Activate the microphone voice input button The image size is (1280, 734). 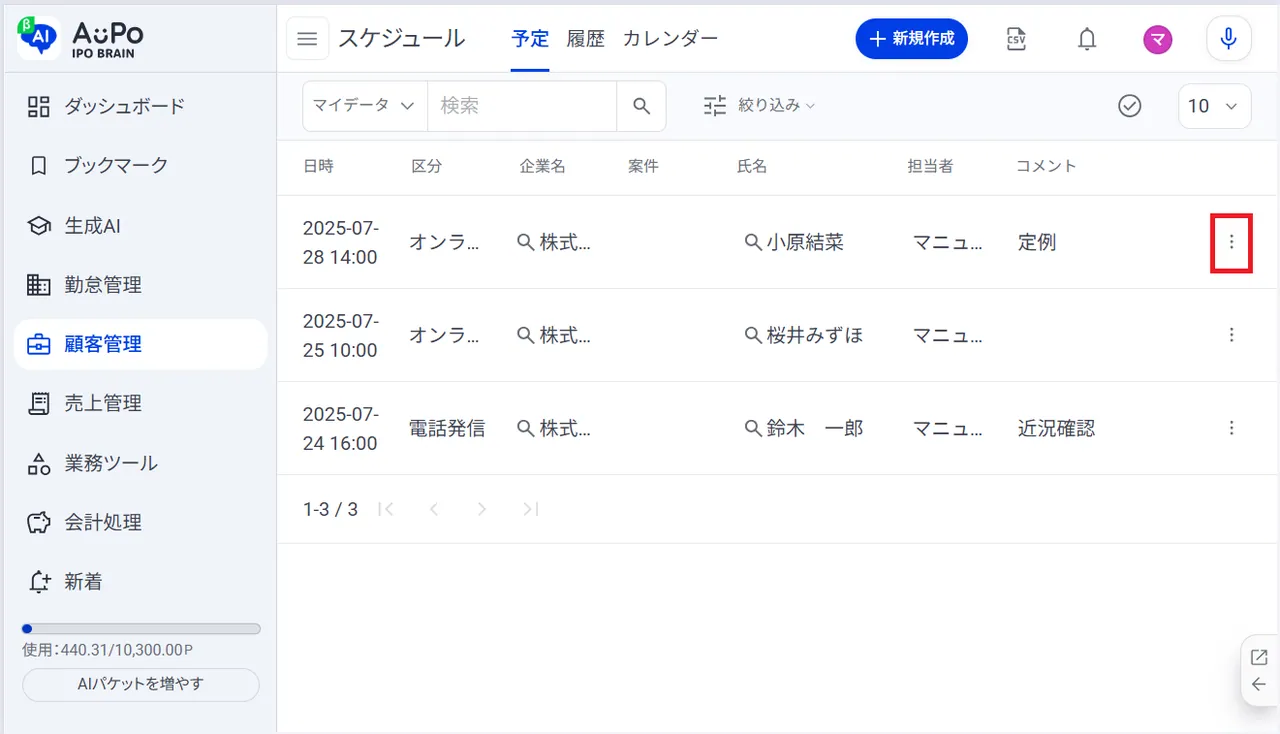pyautogui.click(x=1229, y=39)
